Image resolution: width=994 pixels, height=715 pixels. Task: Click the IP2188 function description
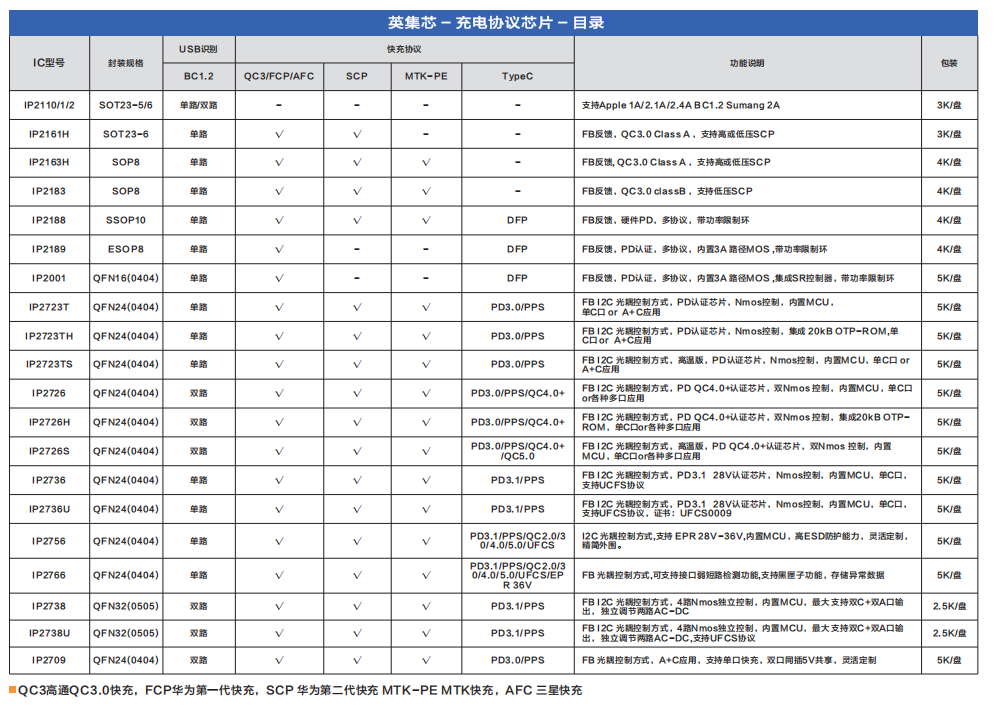pyautogui.click(x=665, y=220)
